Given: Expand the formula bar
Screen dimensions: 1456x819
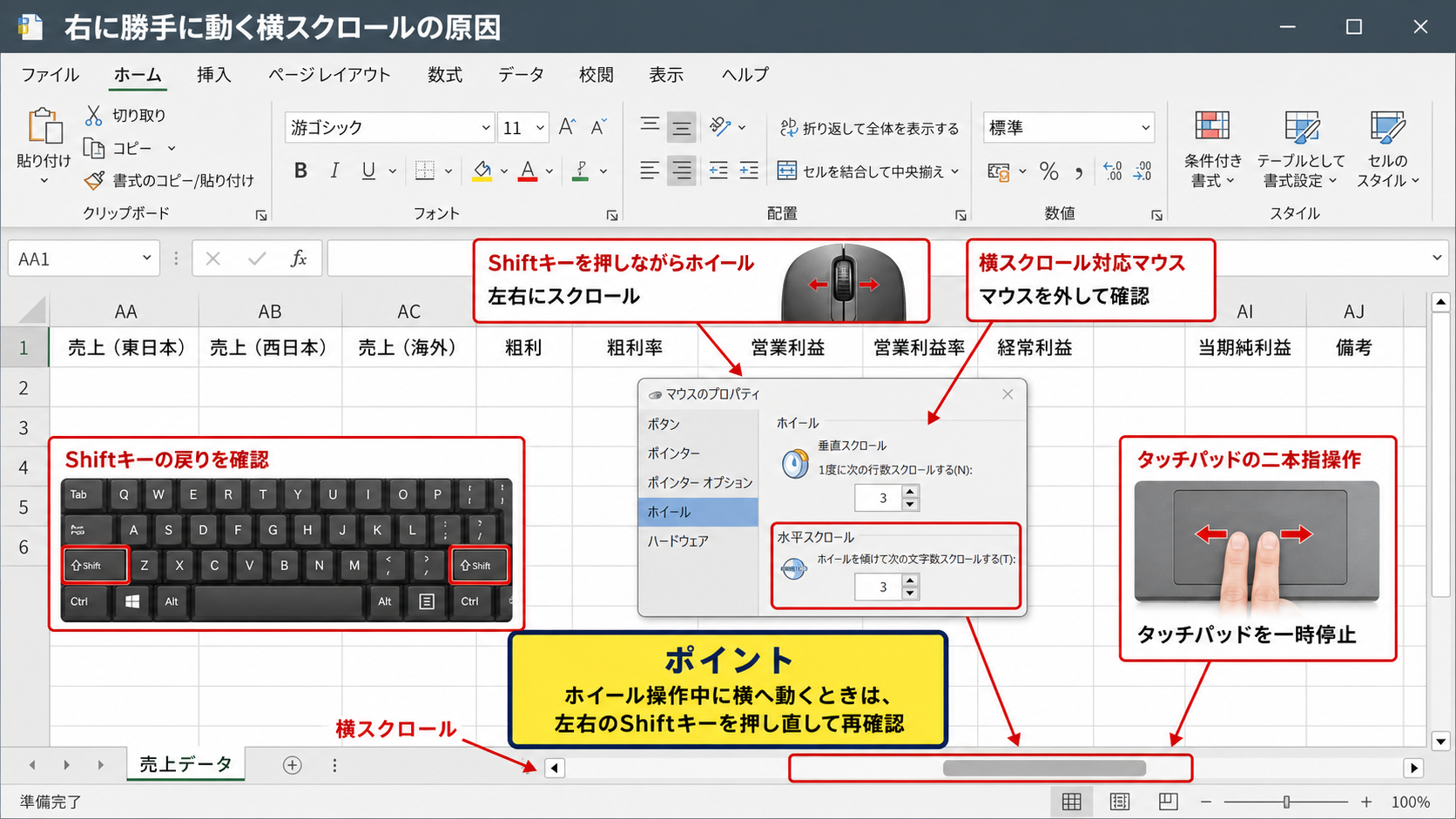Looking at the screenshot, I should [x=1437, y=258].
